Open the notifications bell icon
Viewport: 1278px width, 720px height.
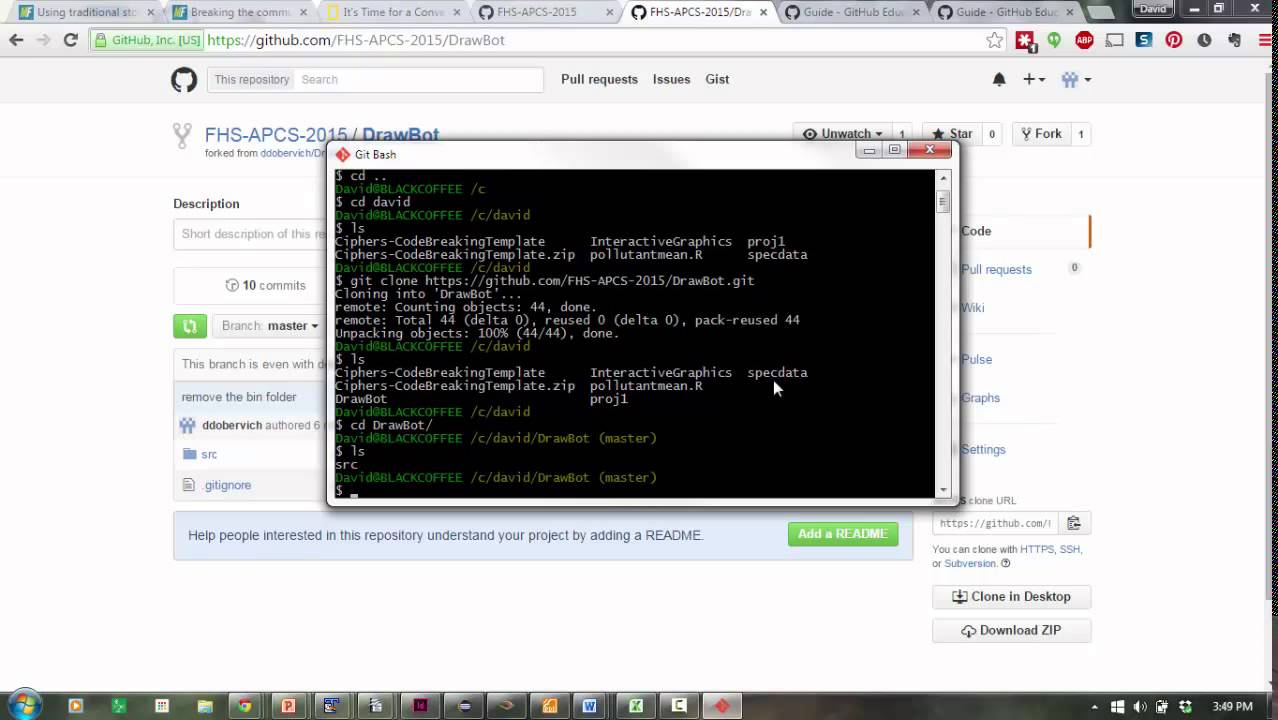coord(999,80)
